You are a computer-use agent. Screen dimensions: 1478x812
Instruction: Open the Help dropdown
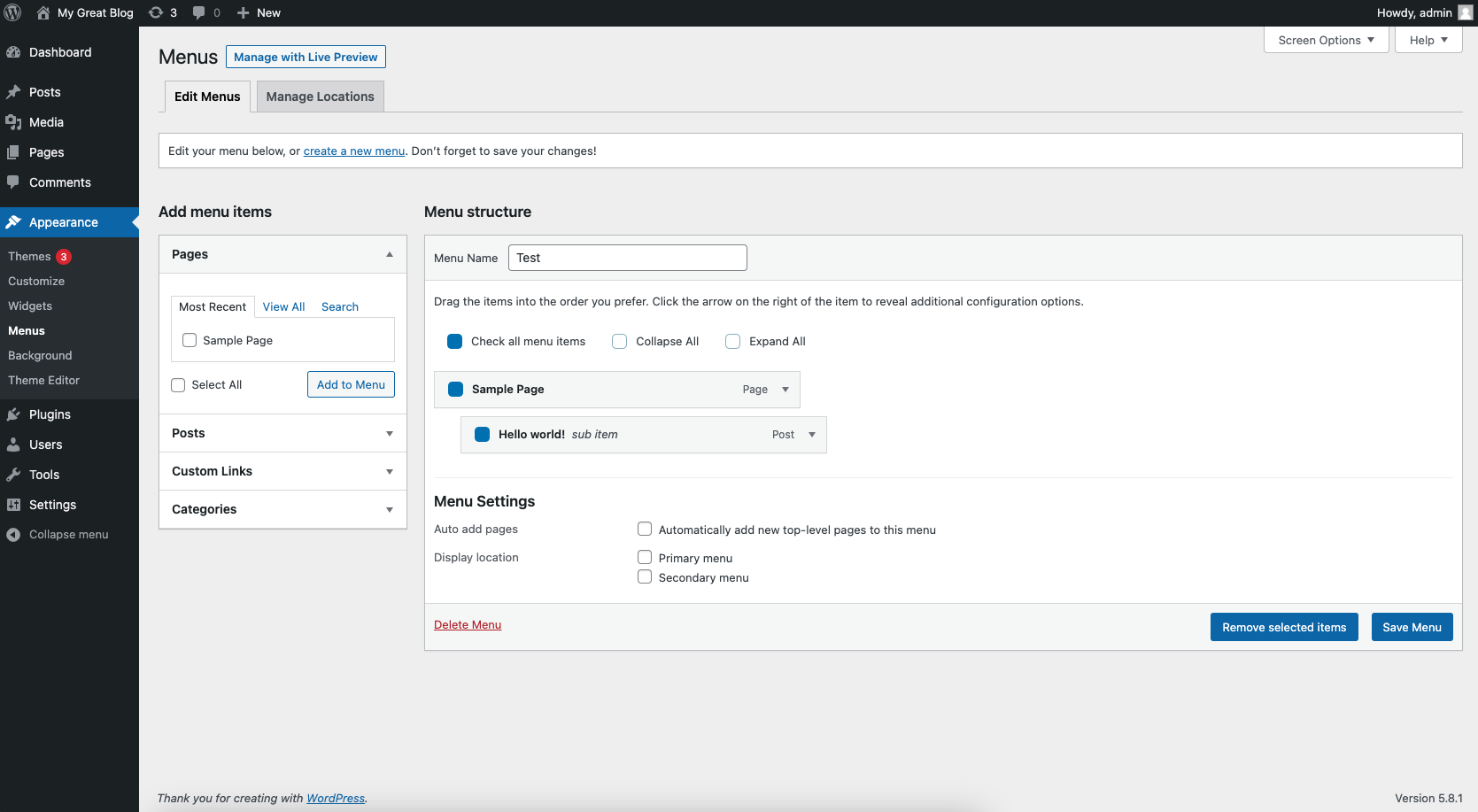pyautogui.click(x=1428, y=40)
